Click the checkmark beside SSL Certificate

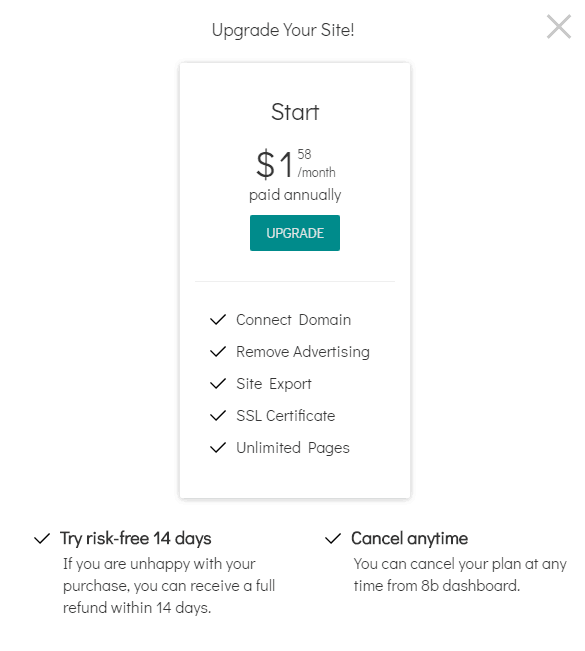218,416
